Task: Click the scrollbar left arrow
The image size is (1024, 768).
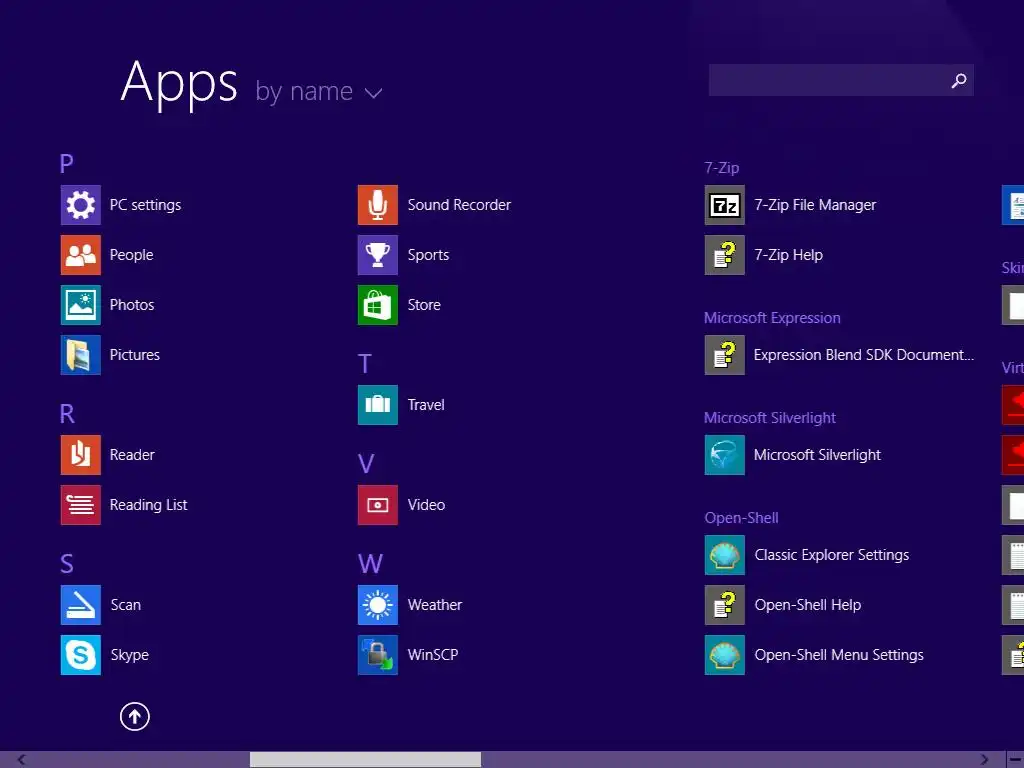Action: (x=22, y=759)
